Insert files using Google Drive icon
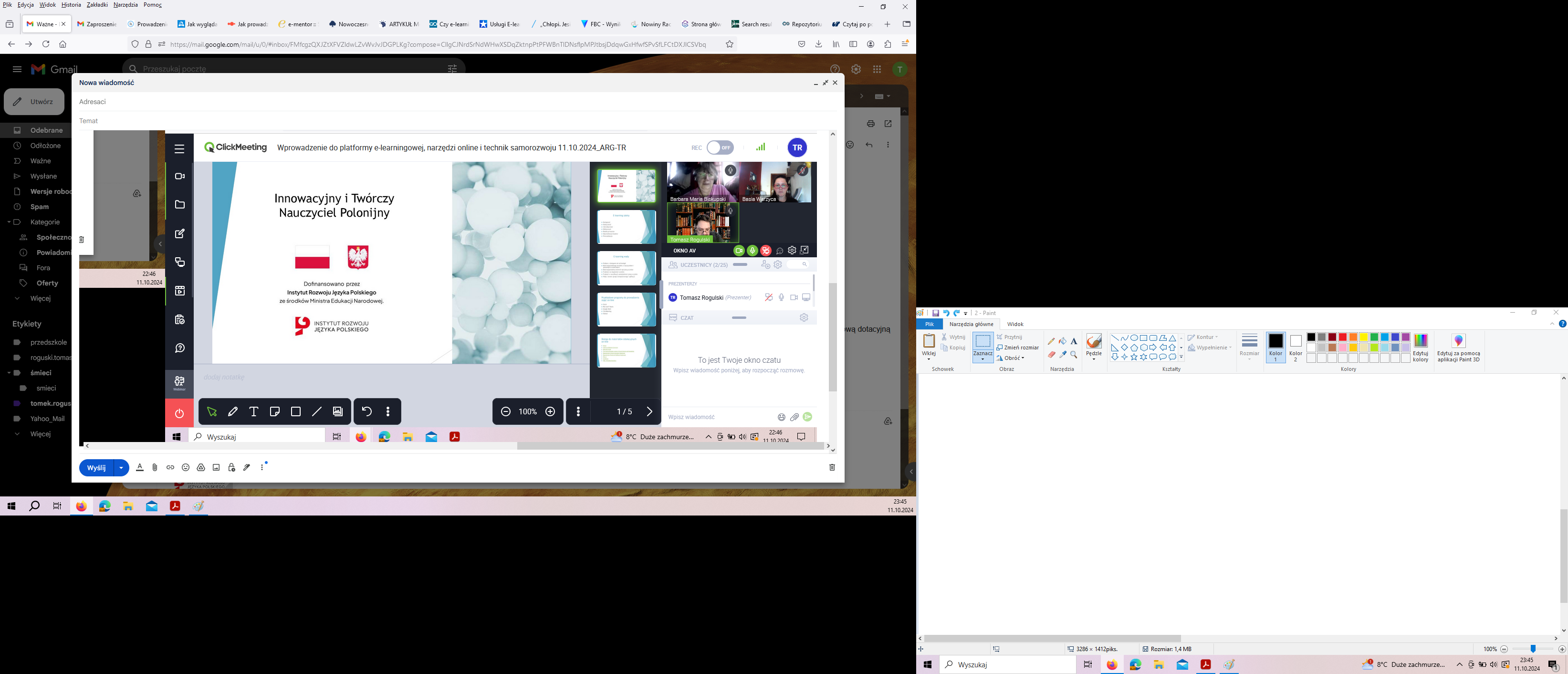Screen dimensions: 1568x674 pos(201,467)
